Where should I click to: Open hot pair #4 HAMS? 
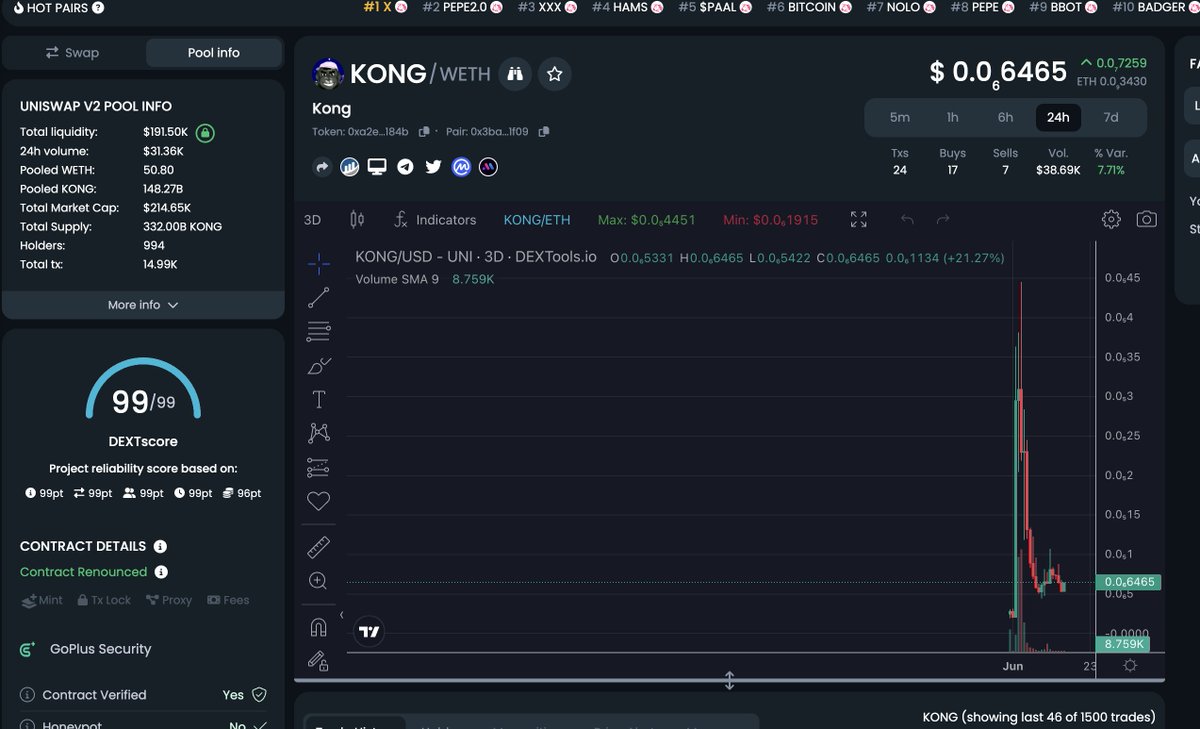pyautogui.click(x=628, y=7)
